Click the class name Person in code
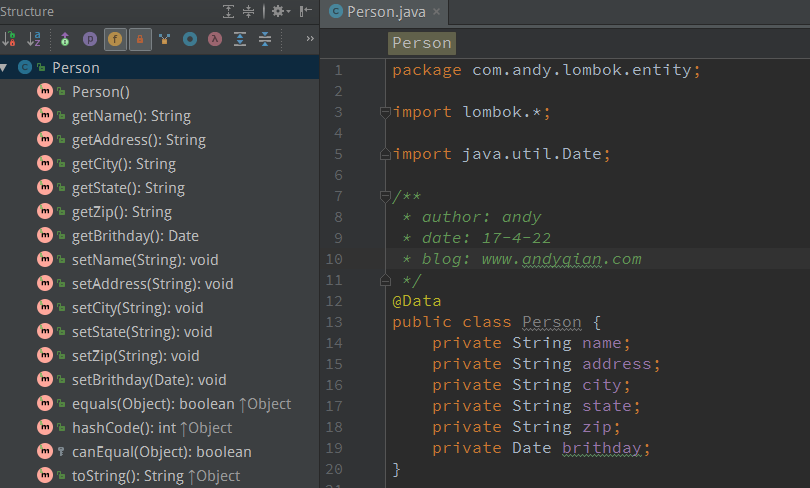Screen dimensions: 810x488 (x=552, y=322)
